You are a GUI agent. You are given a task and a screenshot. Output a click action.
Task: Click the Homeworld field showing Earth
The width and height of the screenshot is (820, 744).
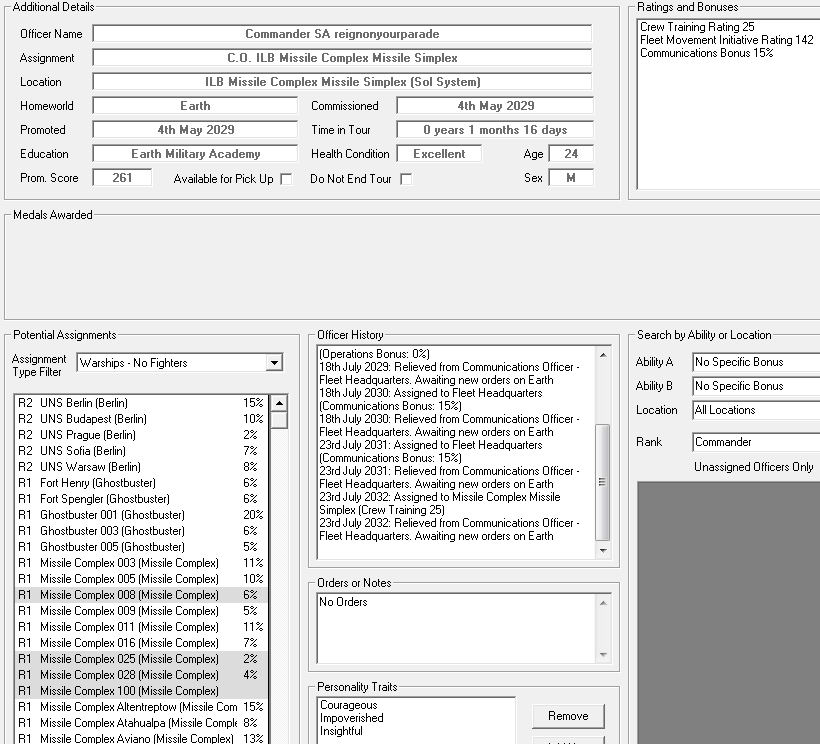coord(195,106)
